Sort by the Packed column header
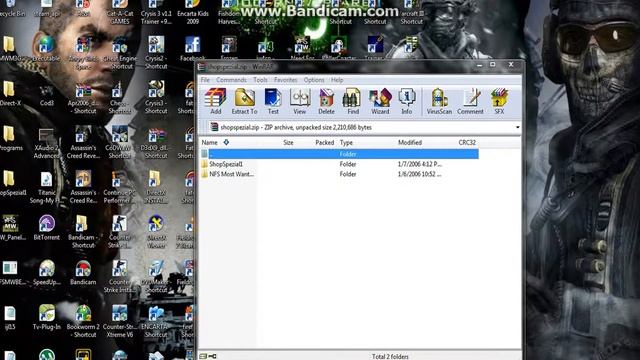Viewport: 640px width, 360px height. tap(324, 142)
